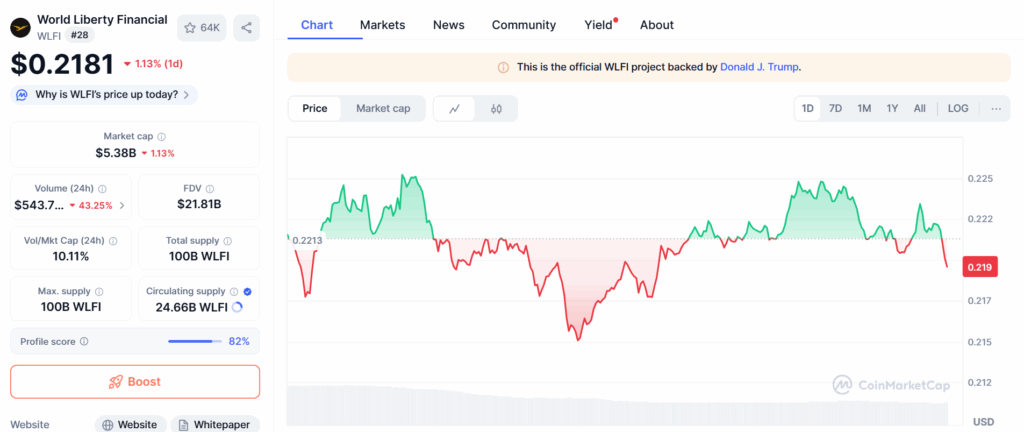
Task: Click the Profile score info icon
Action: 84,341
